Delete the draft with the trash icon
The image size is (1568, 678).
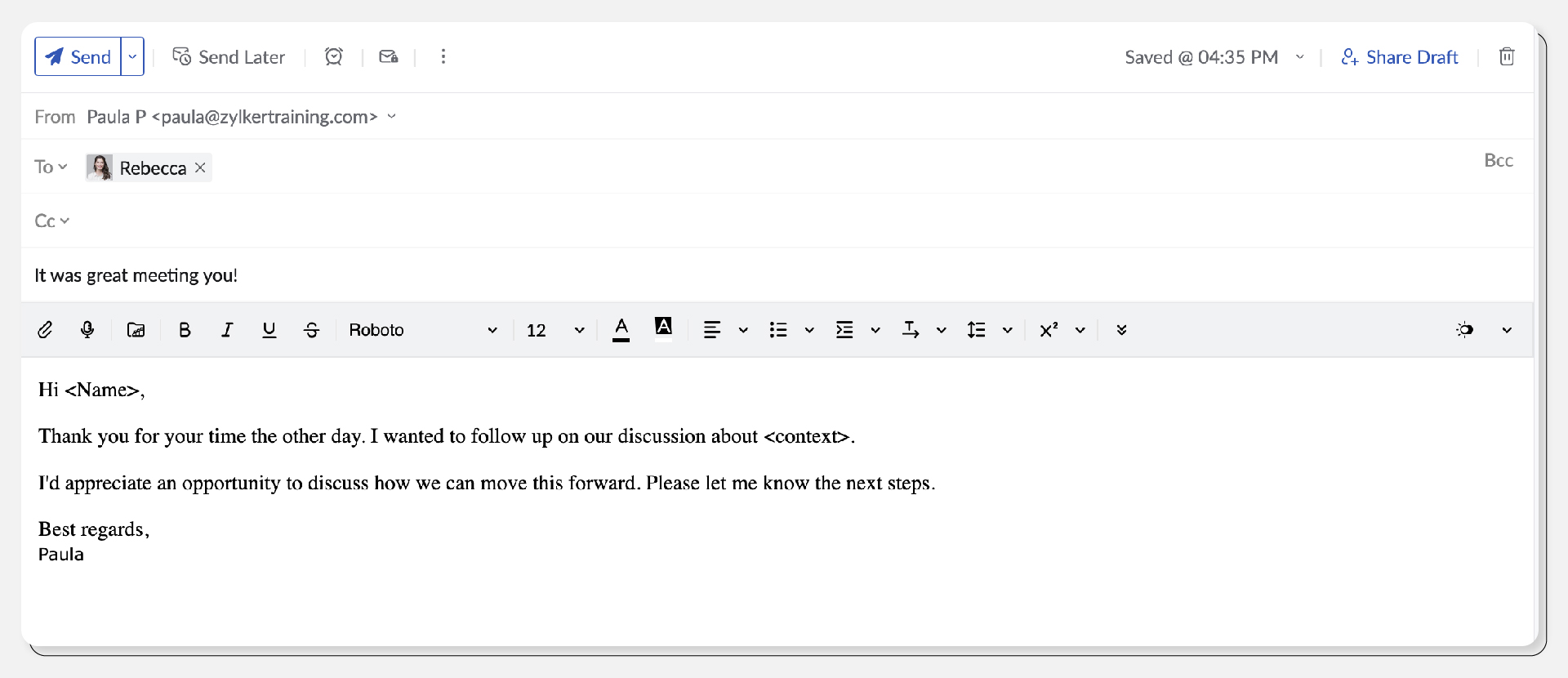[x=1507, y=56]
